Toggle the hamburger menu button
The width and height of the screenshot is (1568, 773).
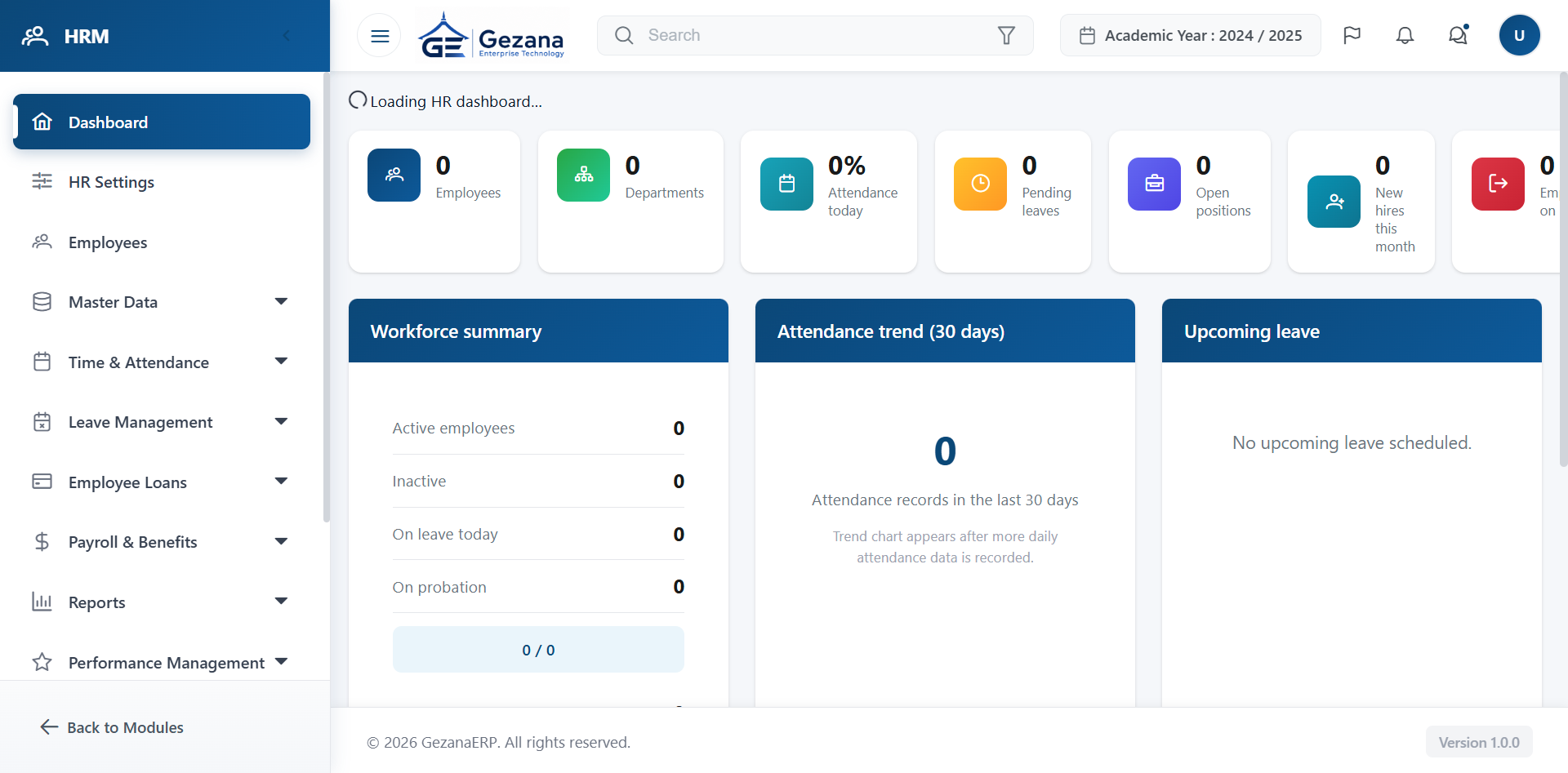380,36
